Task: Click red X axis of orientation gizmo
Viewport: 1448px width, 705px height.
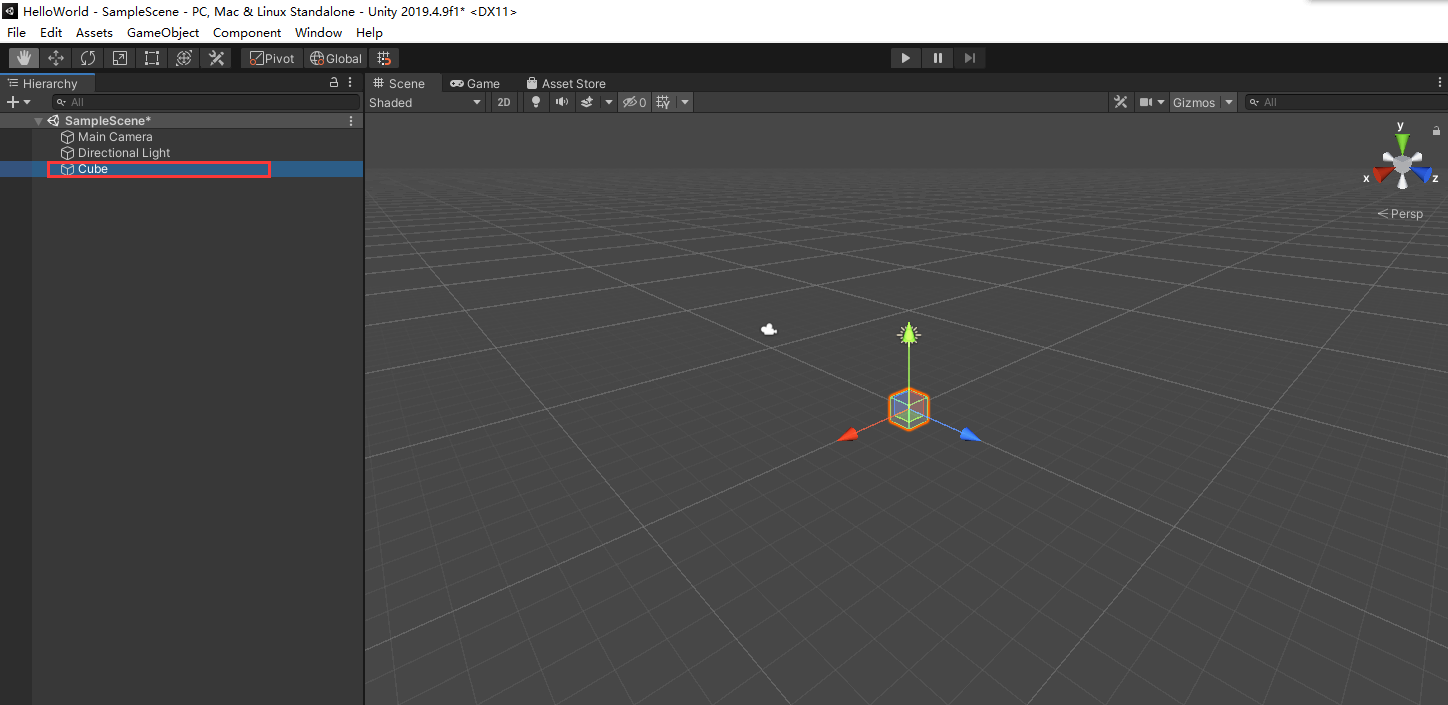Action: click(1382, 175)
